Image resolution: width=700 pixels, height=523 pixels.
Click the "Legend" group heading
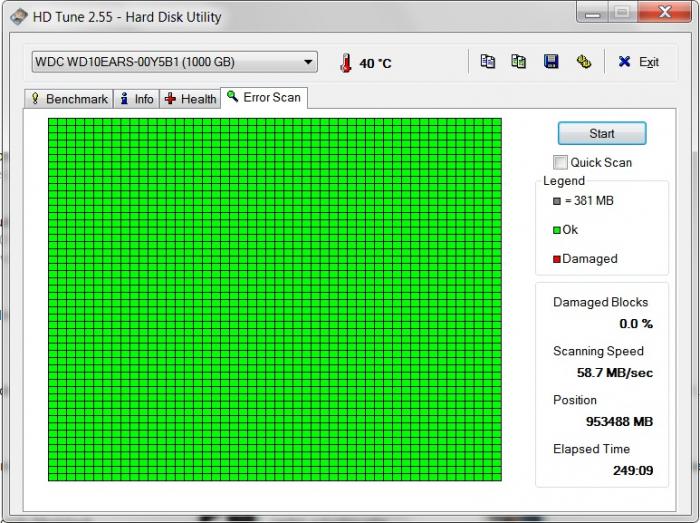564,181
